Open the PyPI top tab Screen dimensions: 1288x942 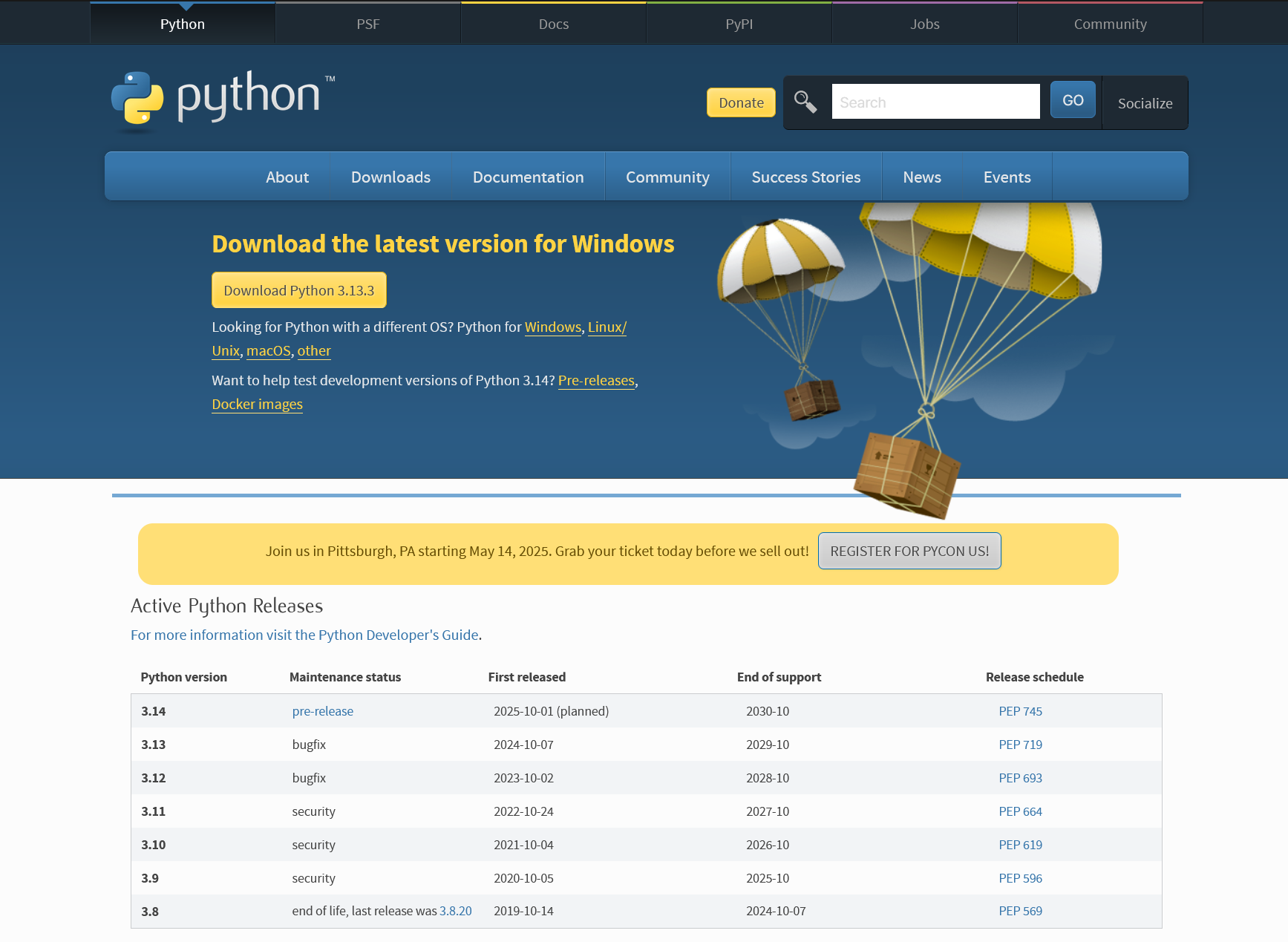pyautogui.click(x=739, y=24)
